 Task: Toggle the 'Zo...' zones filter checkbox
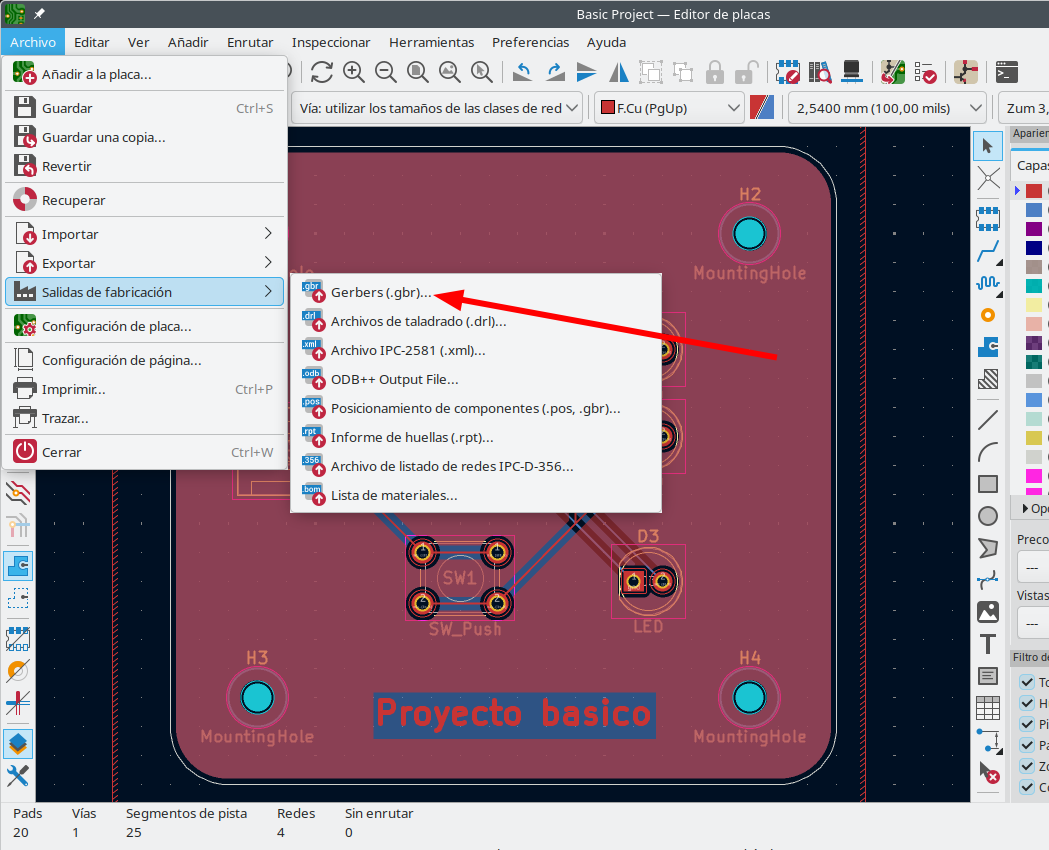(x=1026, y=766)
